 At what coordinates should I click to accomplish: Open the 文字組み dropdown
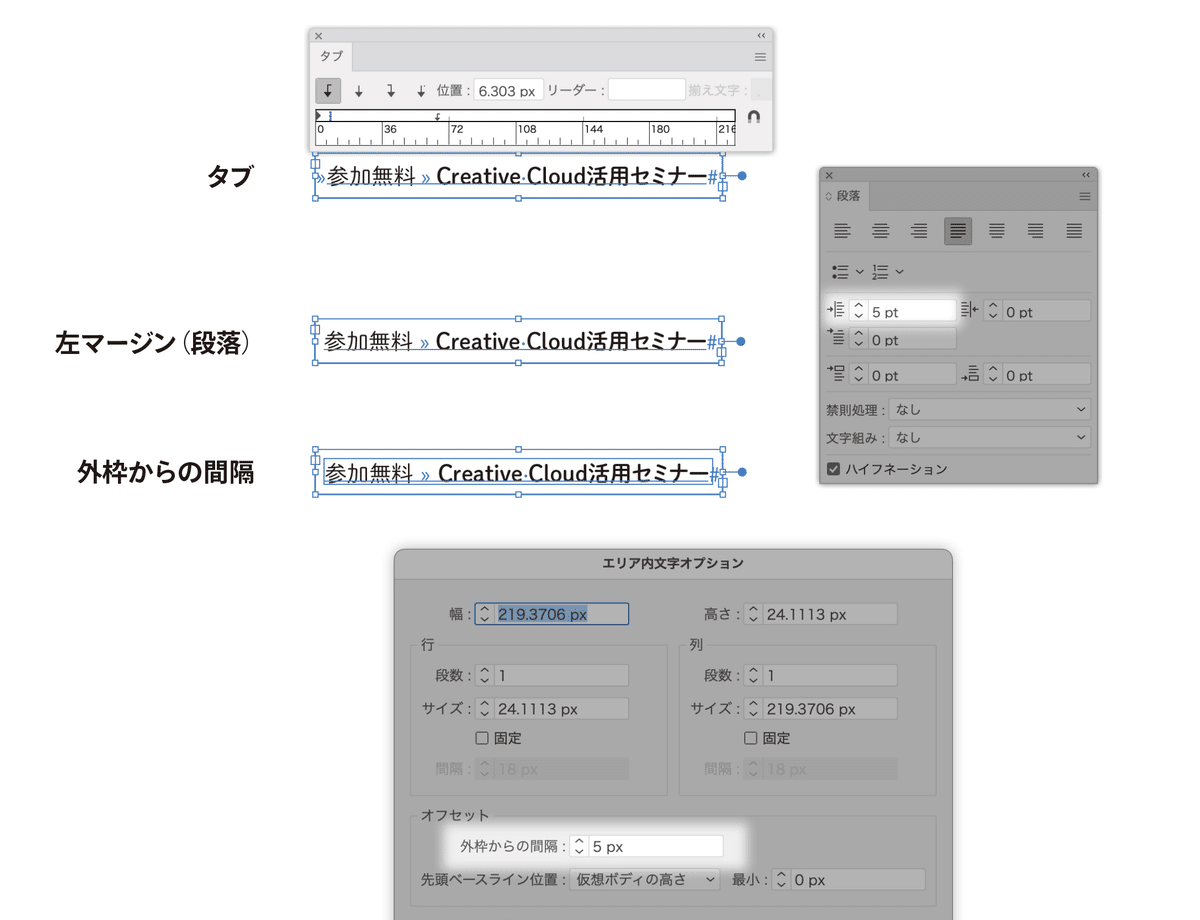(990, 437)
